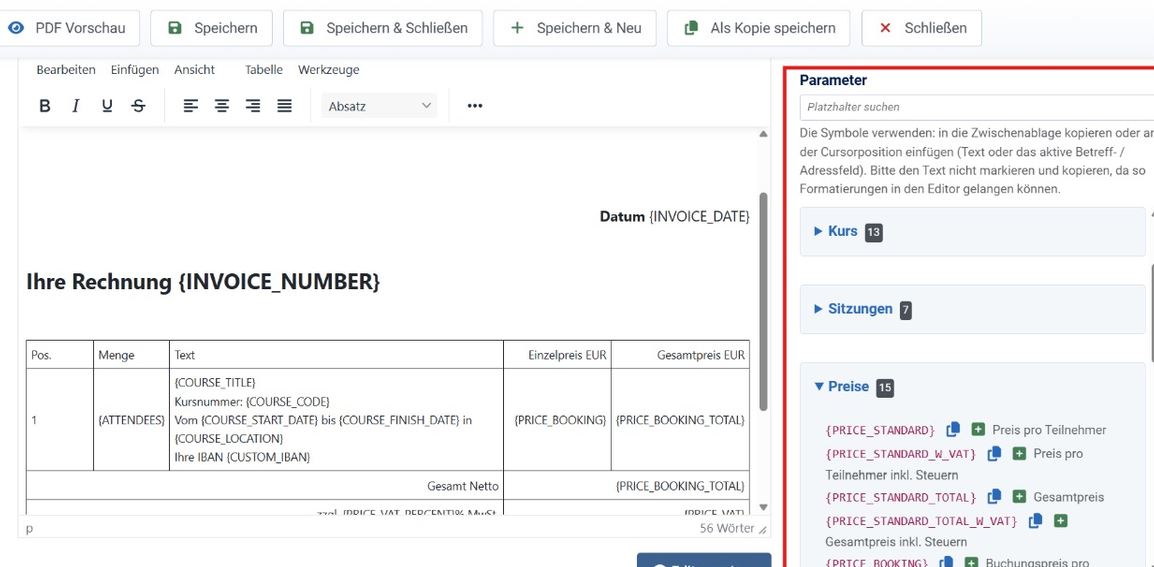Align text right
Image resolution: width=1154 pixels, height=567 pixels.
(x=253, y=106)
